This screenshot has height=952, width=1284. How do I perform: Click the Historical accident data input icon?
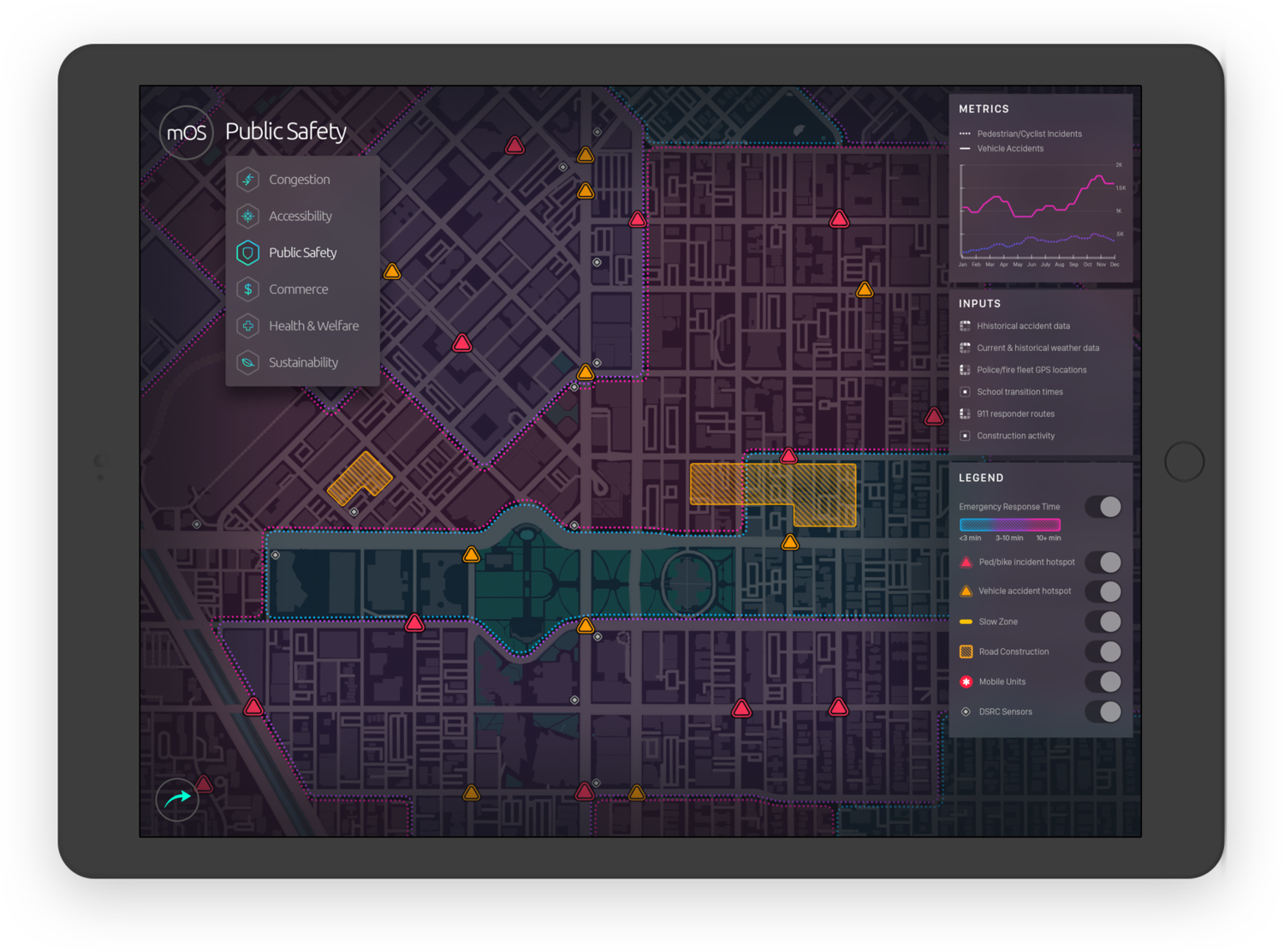pyautogui.click(x=965, y=326)
